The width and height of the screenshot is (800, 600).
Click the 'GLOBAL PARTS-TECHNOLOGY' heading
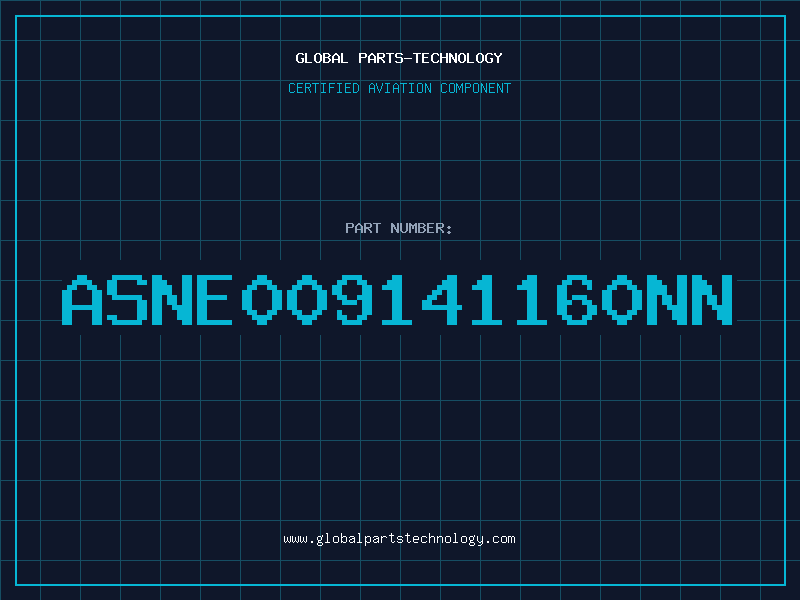pyautogui.click(x=399, y=58)
